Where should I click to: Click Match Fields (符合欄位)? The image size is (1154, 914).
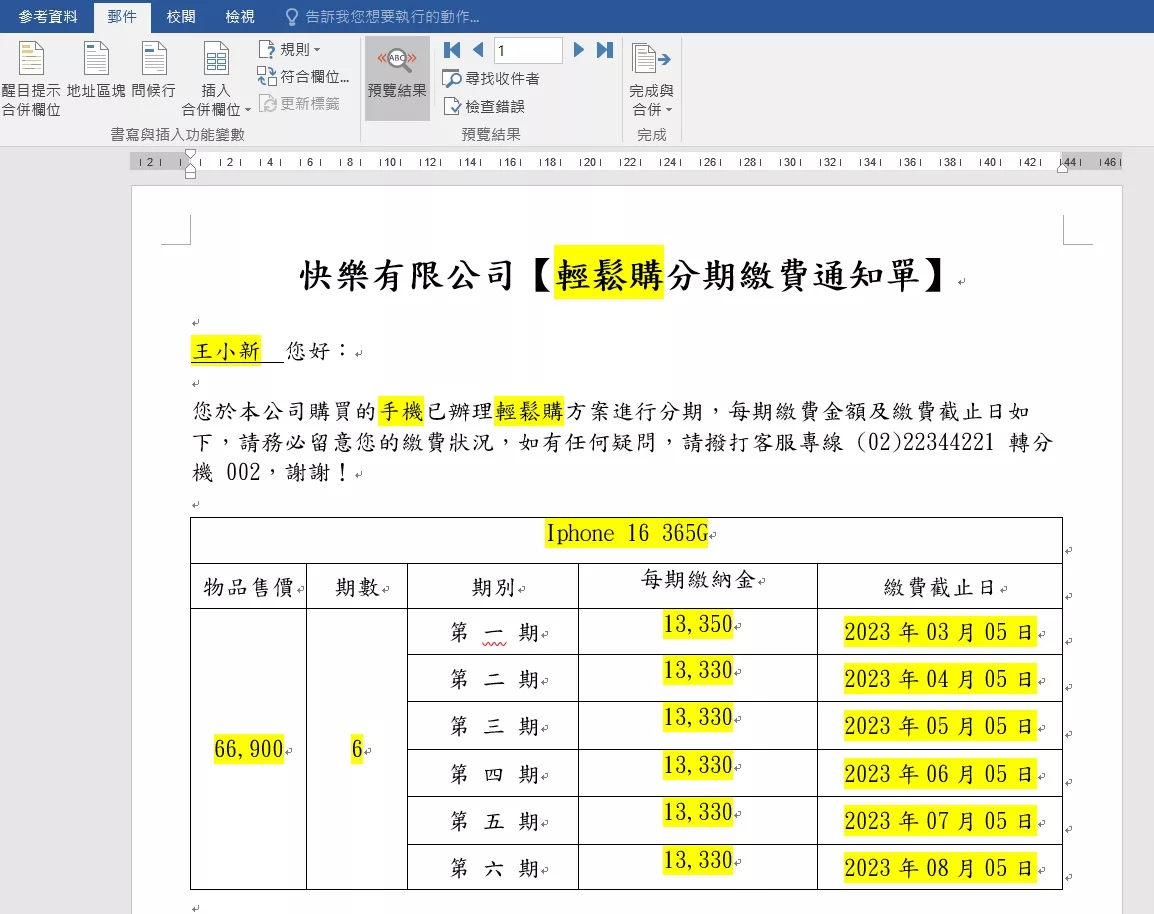(x=302, y=77)
